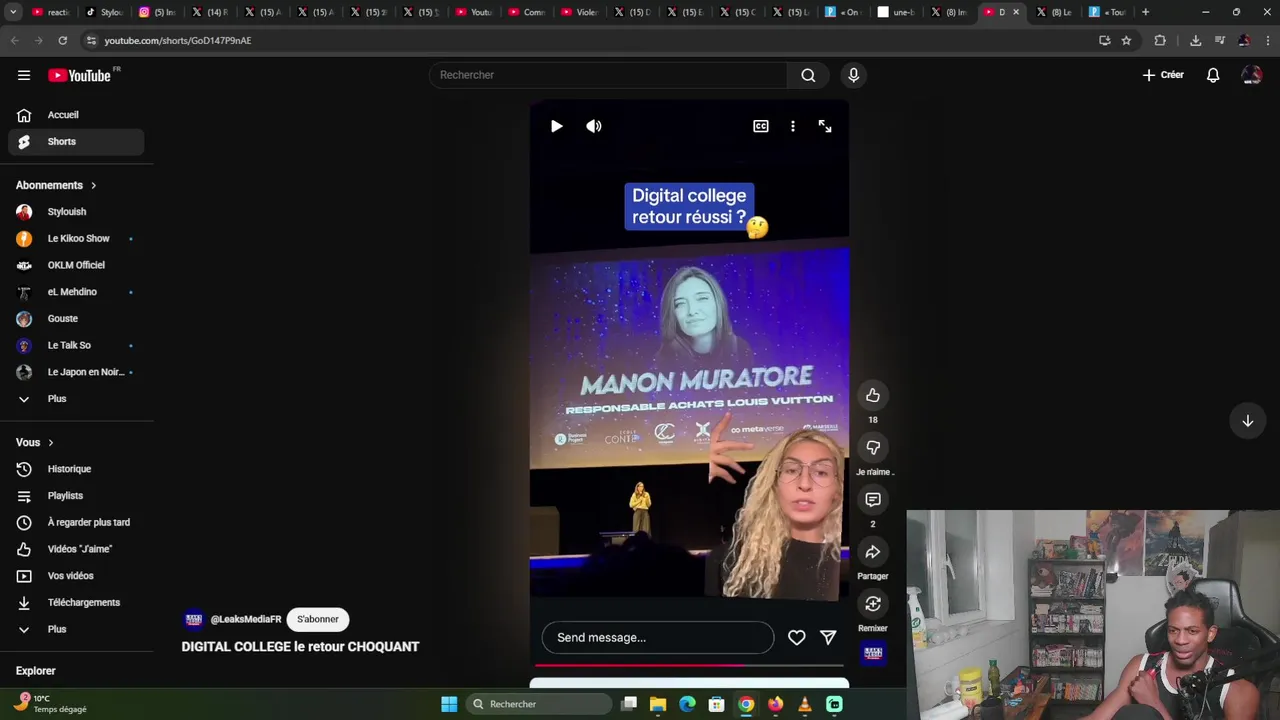Mute the Short's volume
The width and height of the screenshot is (1280, 720).
[594, 126]
